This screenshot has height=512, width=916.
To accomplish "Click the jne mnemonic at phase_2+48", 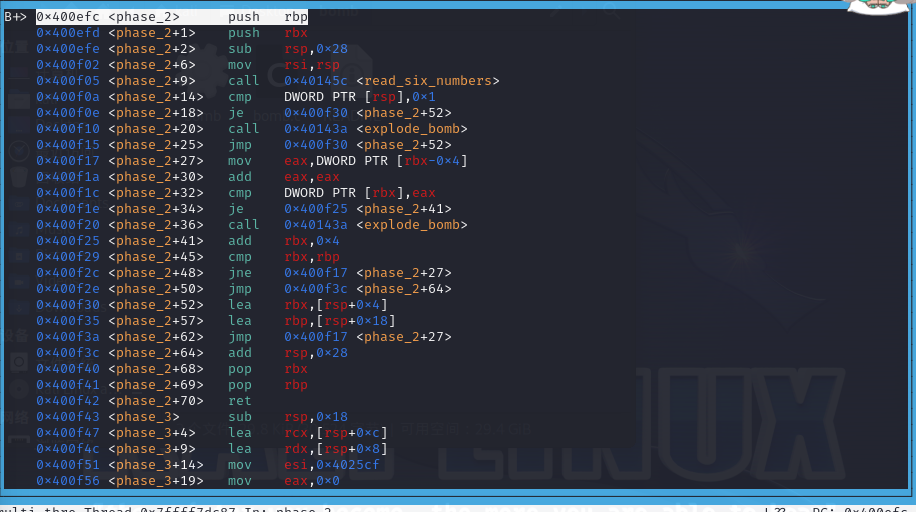I will [240, 273].
